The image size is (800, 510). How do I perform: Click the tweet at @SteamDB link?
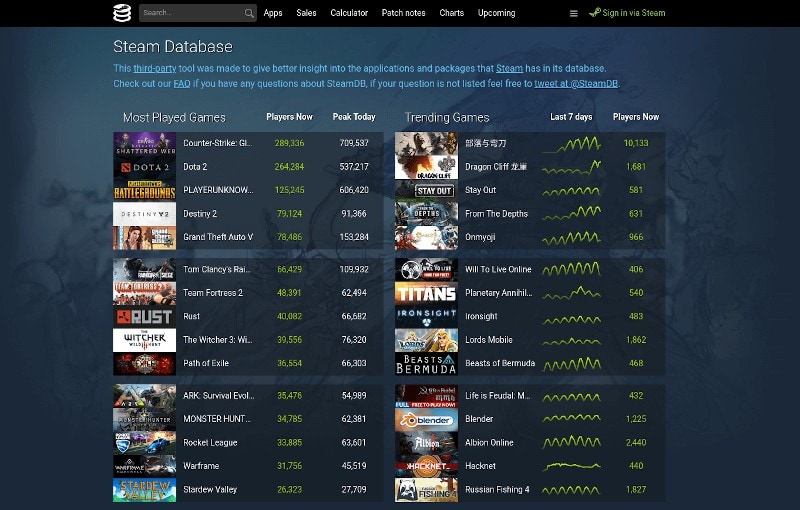pyautogui.click(x=576, y=84)
